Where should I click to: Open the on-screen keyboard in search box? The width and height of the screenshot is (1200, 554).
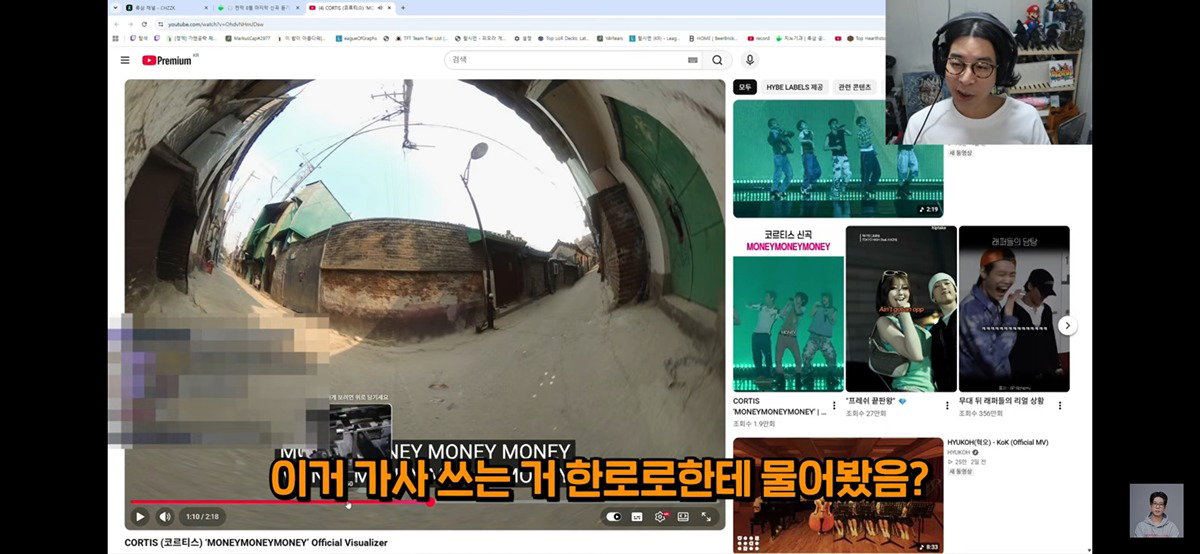693,60
